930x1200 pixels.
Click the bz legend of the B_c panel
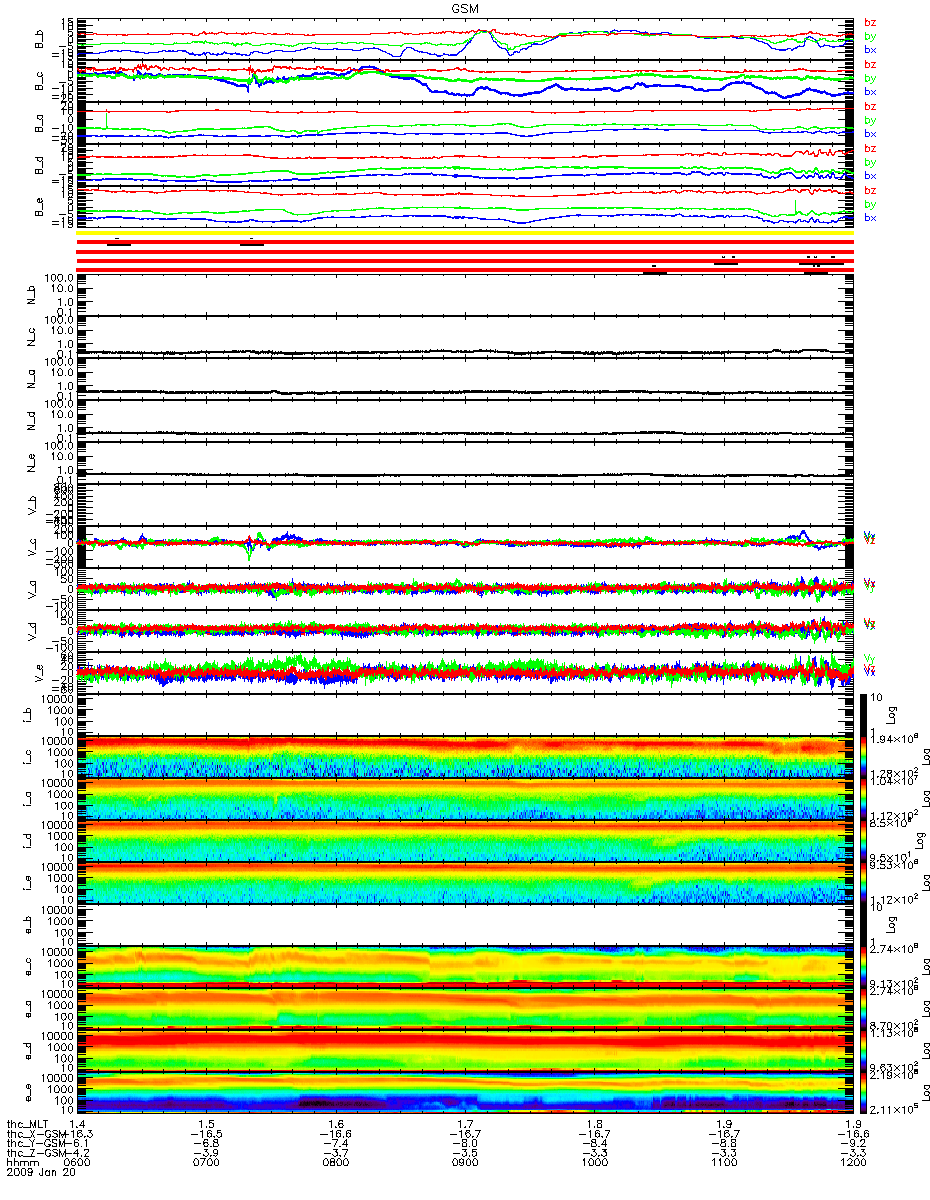point(870,64)
